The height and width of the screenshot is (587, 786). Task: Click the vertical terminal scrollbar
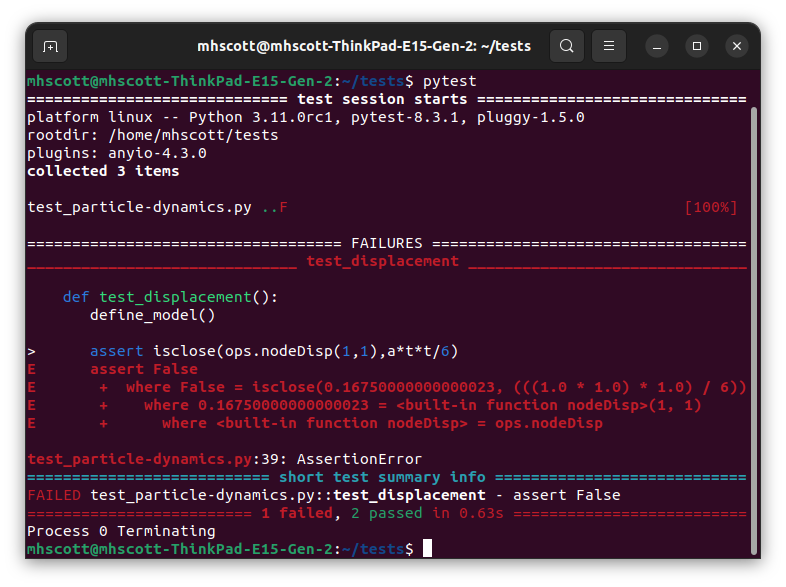[x=754, y=331]
